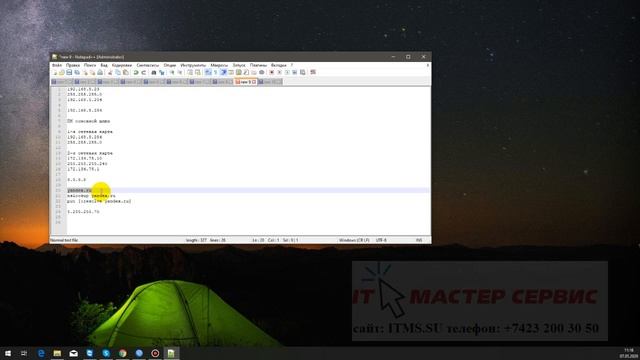
Task: Toggle synchronize horizontal scrolling icon
Action: [x=198, y=72]
